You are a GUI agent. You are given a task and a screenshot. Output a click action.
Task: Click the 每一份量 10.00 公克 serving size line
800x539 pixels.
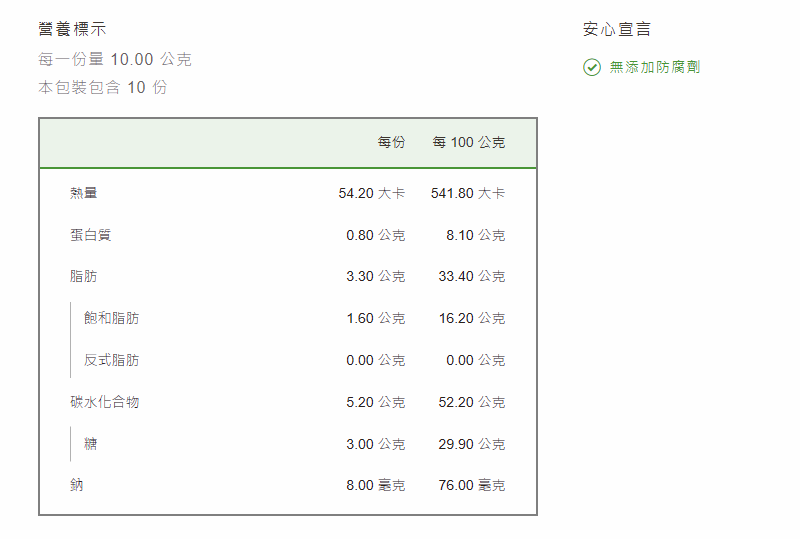coord(115,60)
